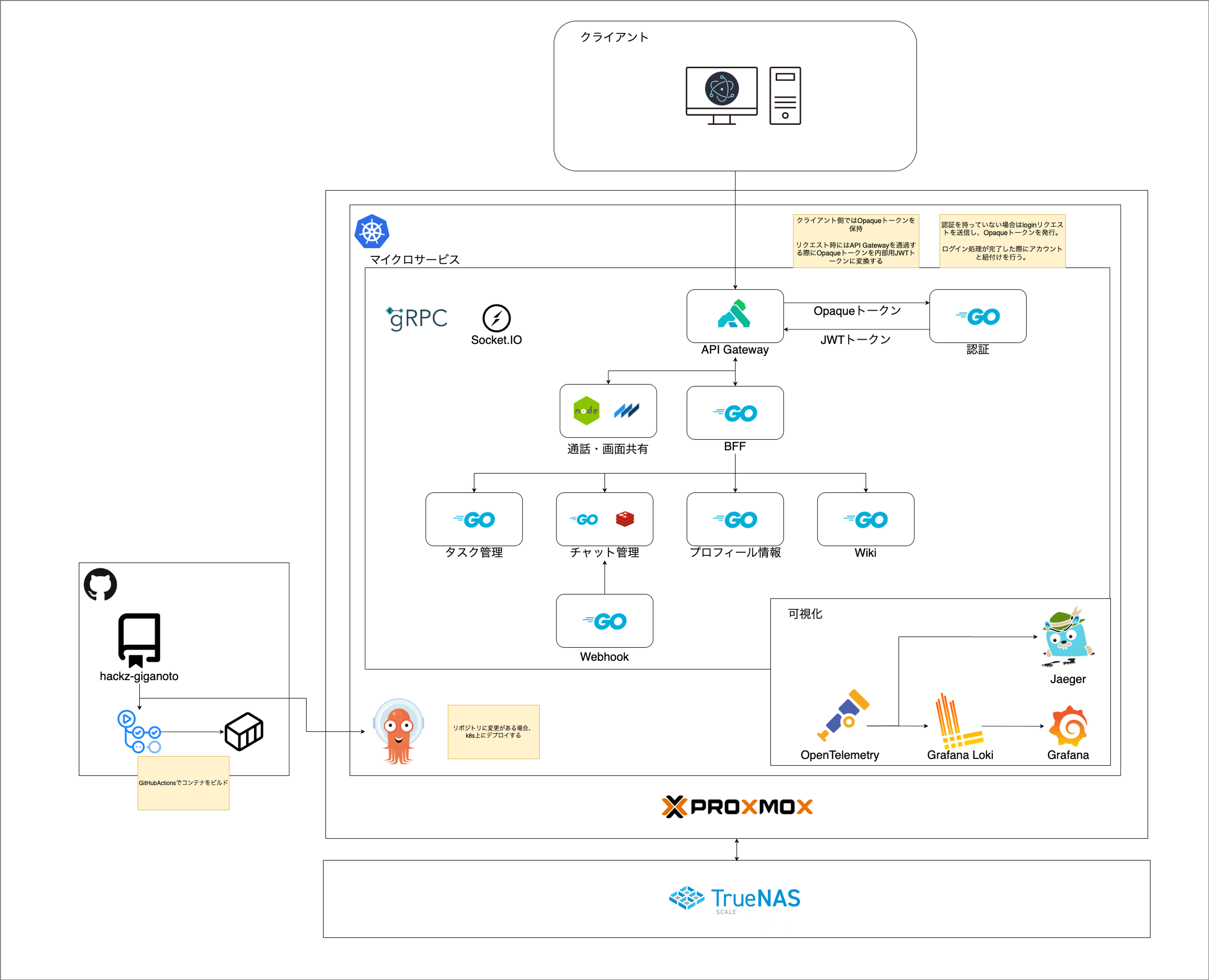Click note about login request issuing token

[1003, 240]
